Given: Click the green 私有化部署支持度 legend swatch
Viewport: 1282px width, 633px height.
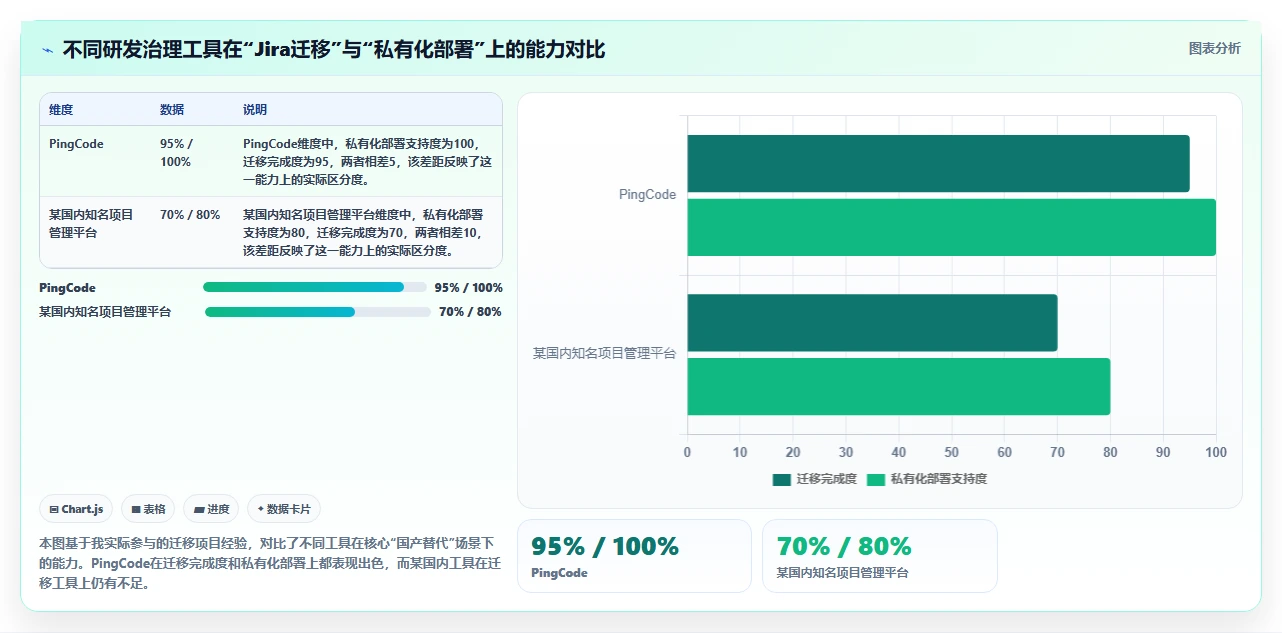Looking at the screenshot, I should pos(876,479).
